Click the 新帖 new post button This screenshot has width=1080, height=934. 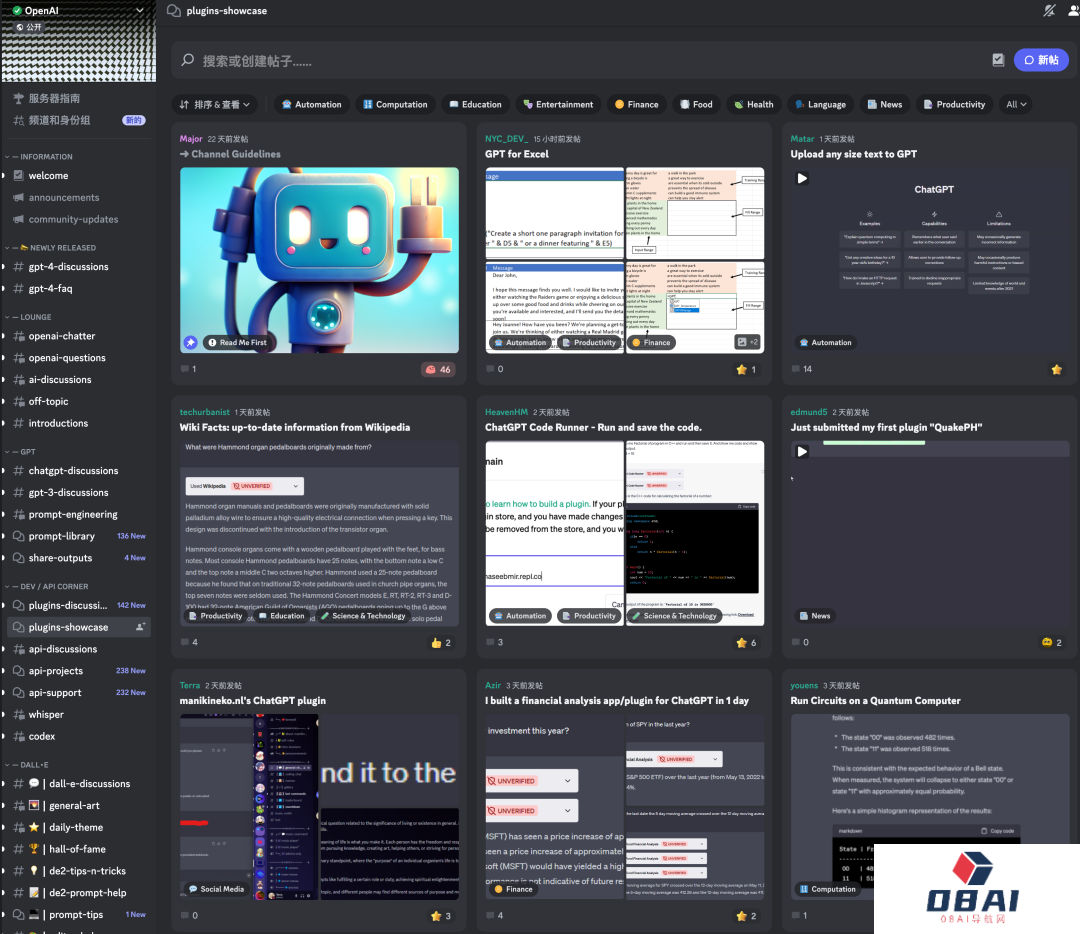[x=1040, y=60]
